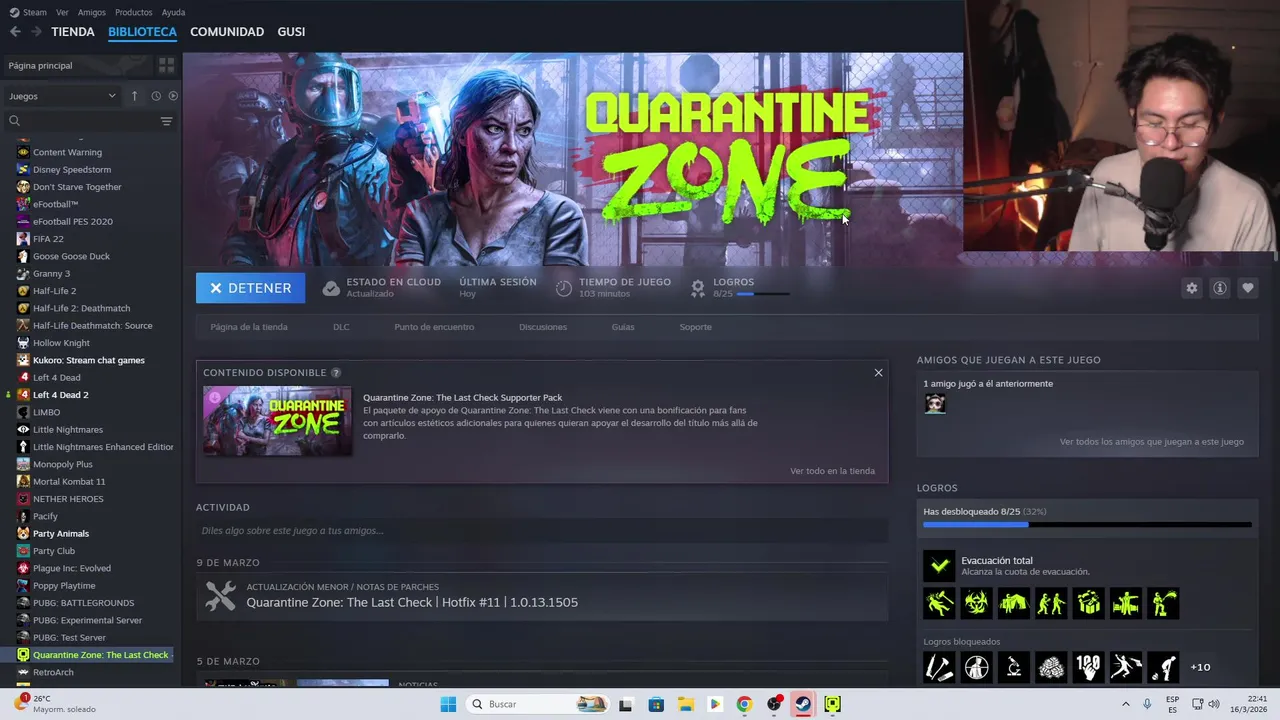Toggle the ready-to-play filter
Viewport: 1280px width, 720px height.
tap(173, 96)
